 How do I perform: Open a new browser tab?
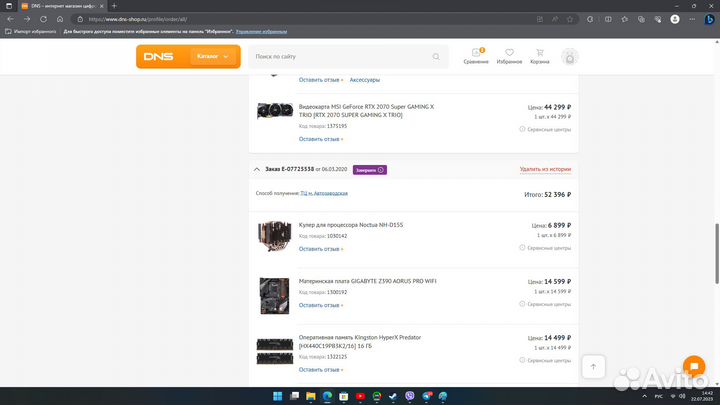[114, 6]
